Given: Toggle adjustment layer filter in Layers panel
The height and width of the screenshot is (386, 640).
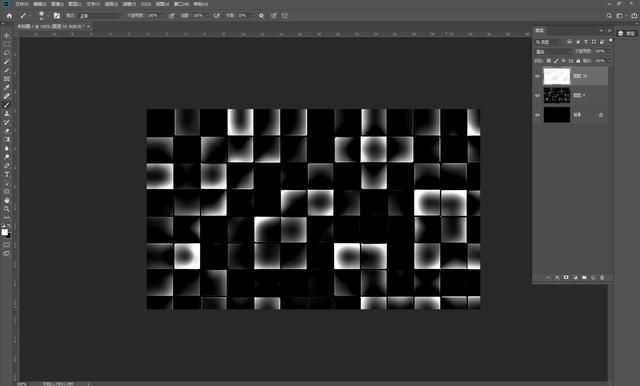Looking at the screenshot, I should 578,42.
